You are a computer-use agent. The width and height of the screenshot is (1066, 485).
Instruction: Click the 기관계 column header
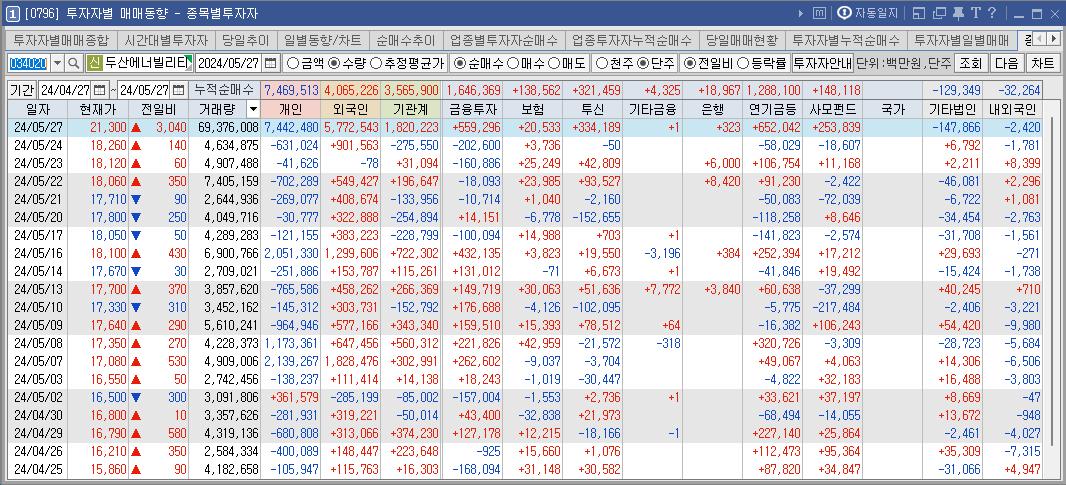411,109
